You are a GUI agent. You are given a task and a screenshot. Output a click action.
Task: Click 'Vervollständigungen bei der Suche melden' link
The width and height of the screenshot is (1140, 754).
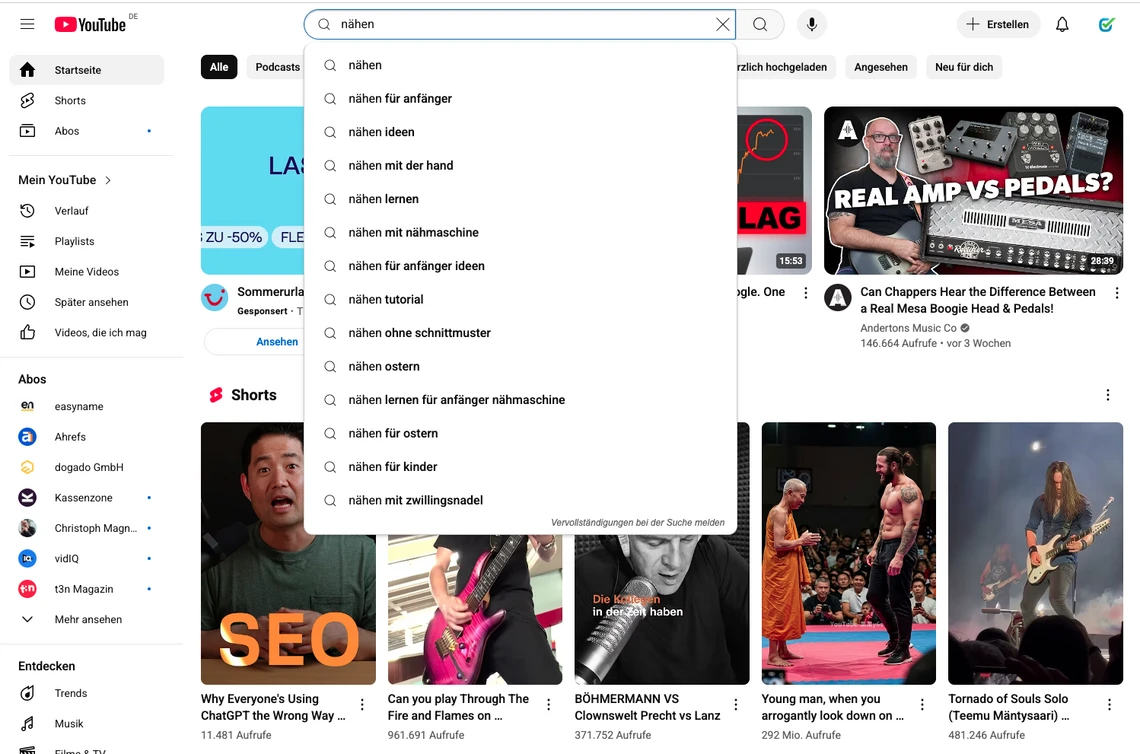click(637, 522)
